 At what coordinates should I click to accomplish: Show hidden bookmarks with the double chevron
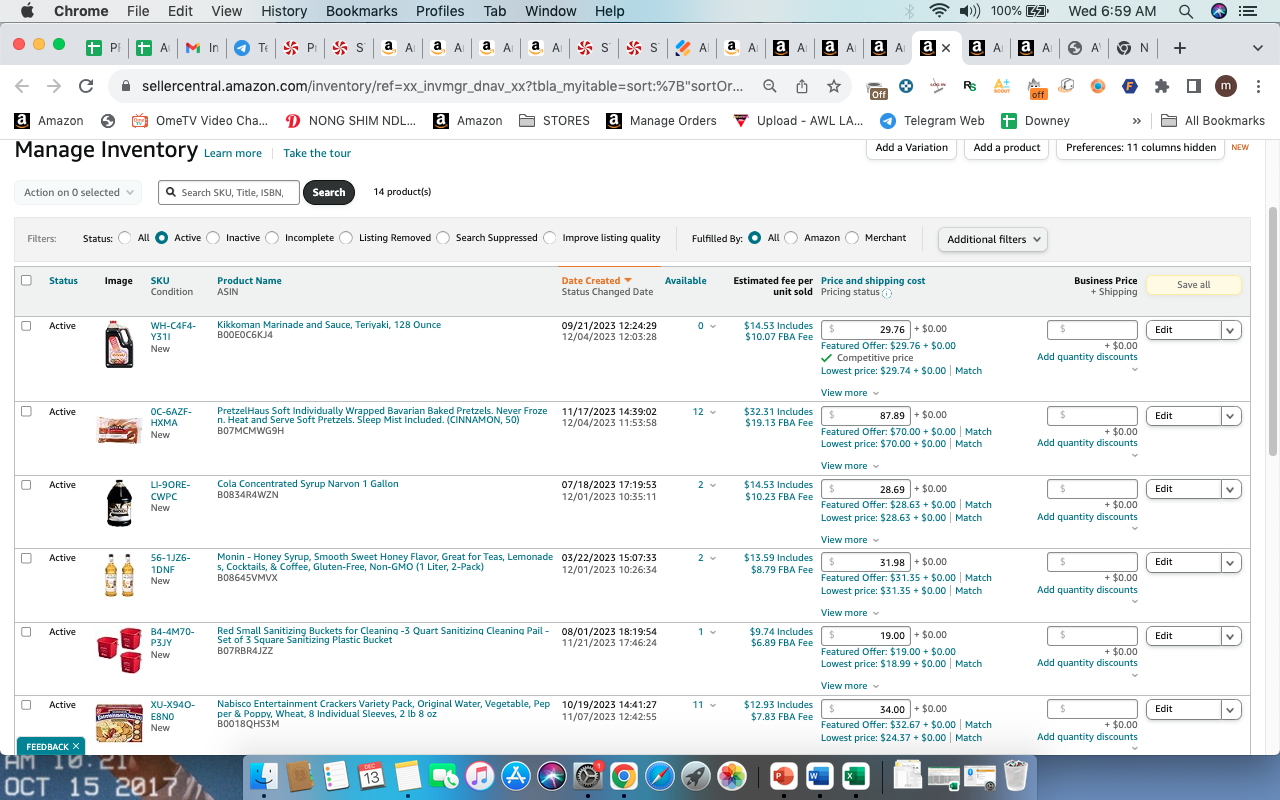pyautogui.click(x=1136, y=121)
